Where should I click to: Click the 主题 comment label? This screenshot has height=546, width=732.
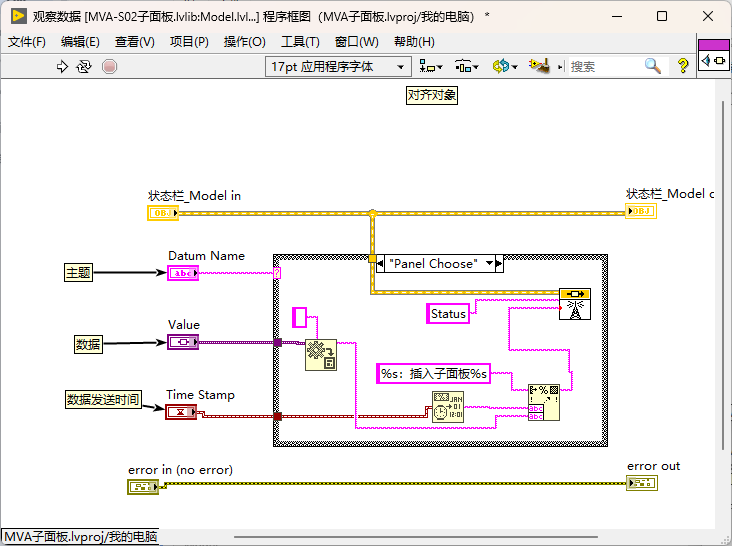tap(78, 273)
